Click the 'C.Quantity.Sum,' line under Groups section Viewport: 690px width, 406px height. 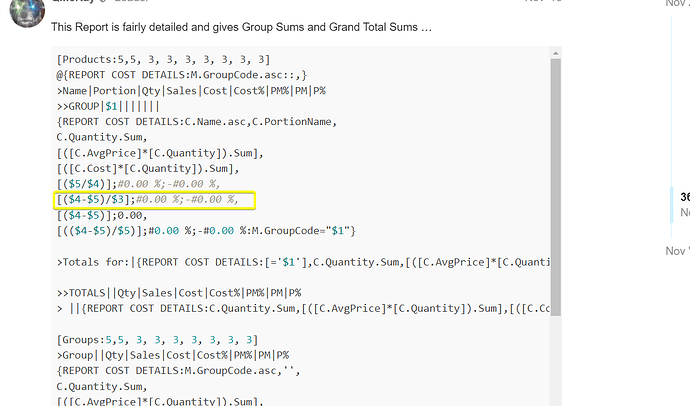pos(102,387)
